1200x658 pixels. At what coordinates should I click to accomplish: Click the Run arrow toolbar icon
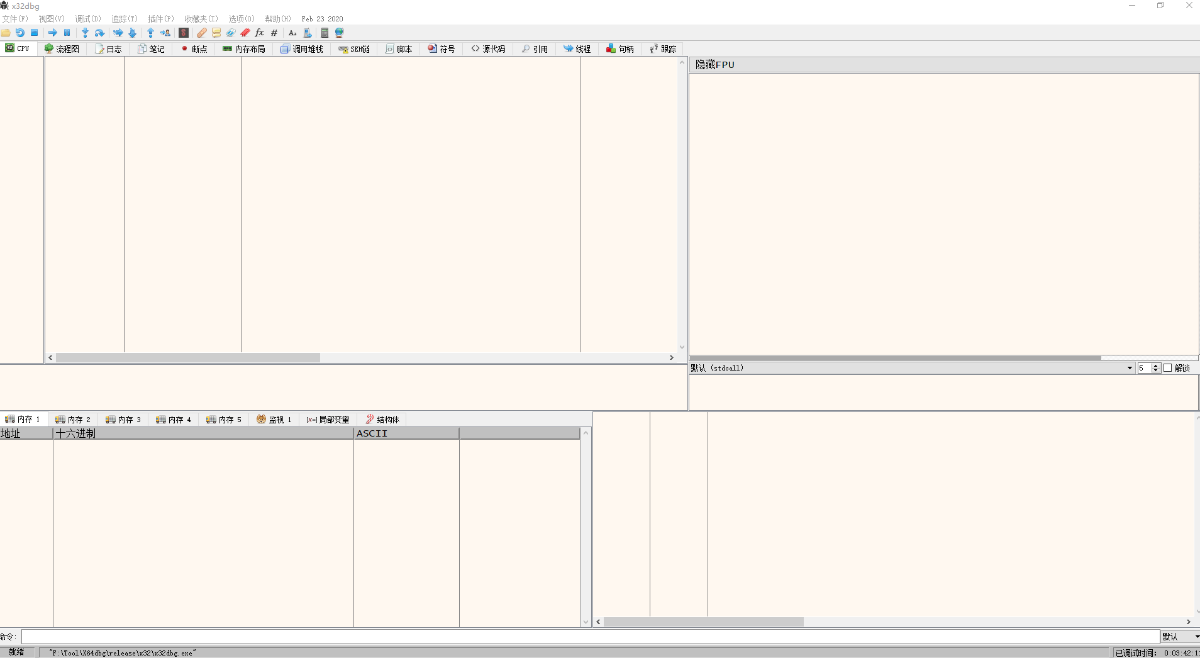click(52, 33)
